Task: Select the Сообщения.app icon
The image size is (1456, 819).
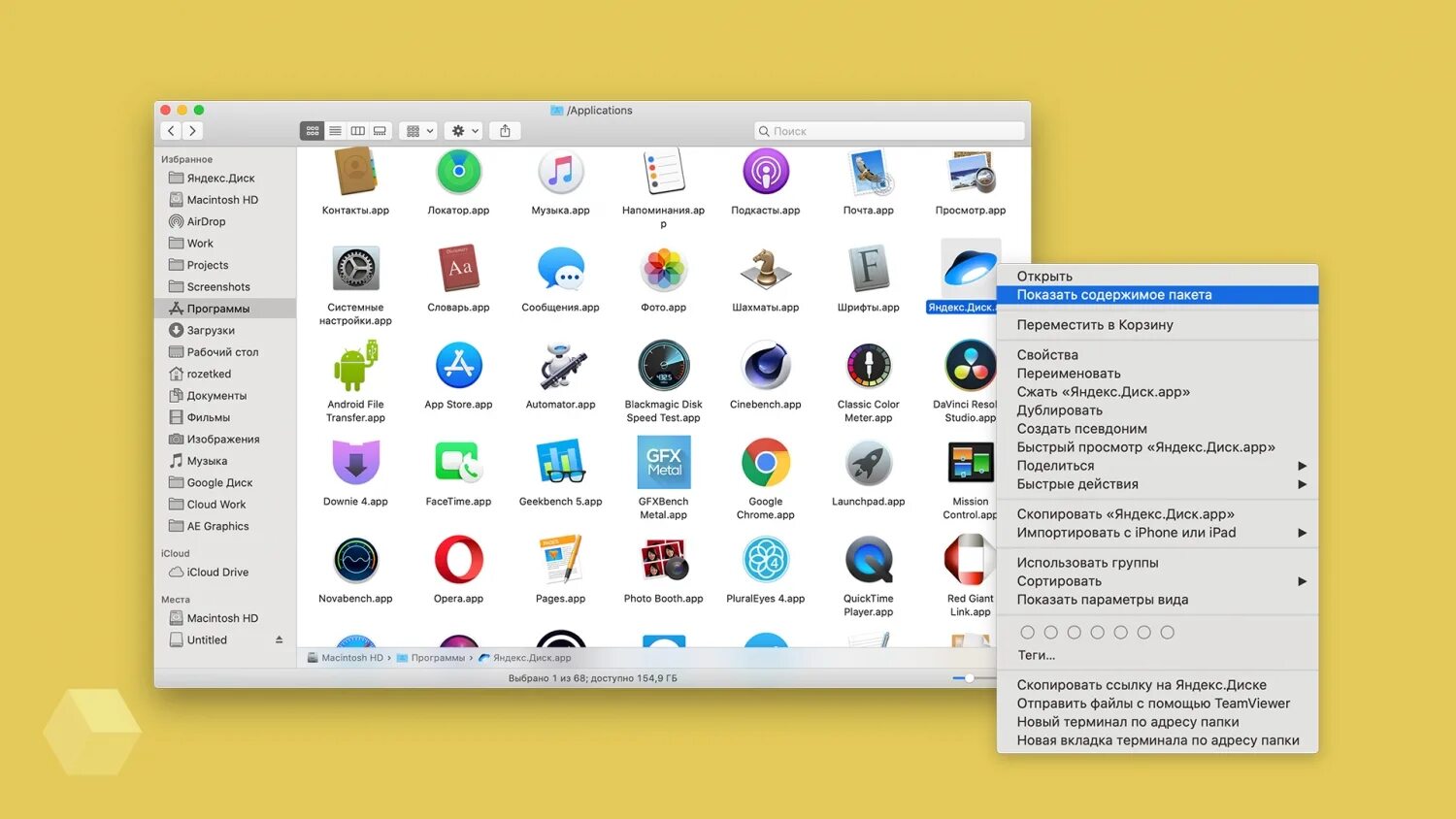Action: click(x=560, y=269)
